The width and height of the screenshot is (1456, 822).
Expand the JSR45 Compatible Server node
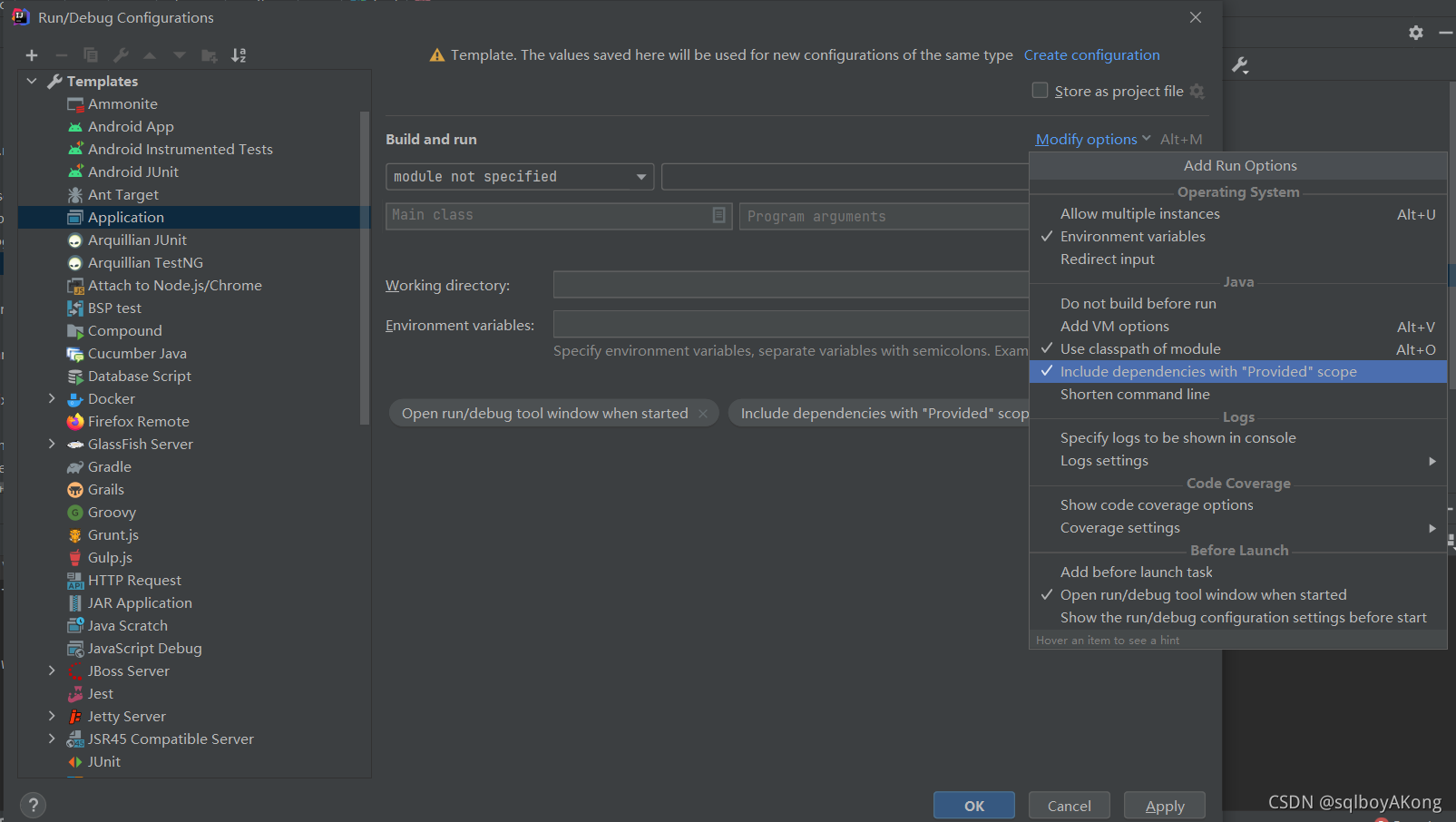point(52,739)
